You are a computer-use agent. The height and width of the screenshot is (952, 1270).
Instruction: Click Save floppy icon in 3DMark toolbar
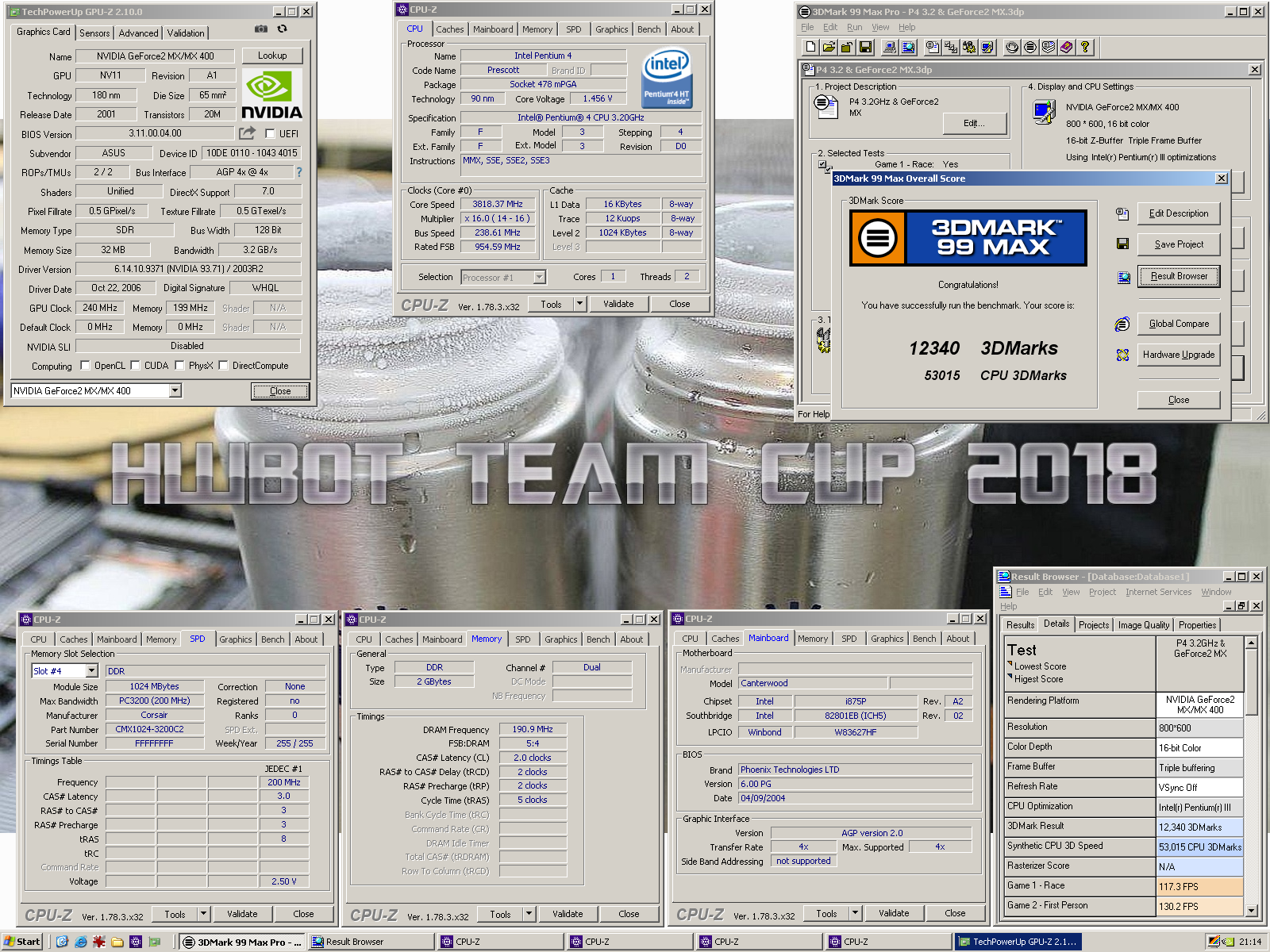(865, 48)
